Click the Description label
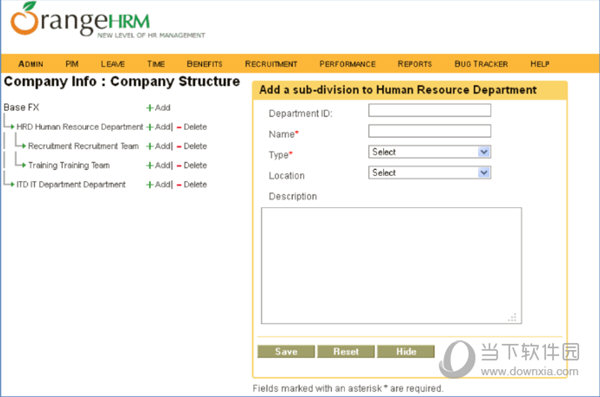Screen dimensions: 600x397 pyautogui.click(x=293, y=196)
